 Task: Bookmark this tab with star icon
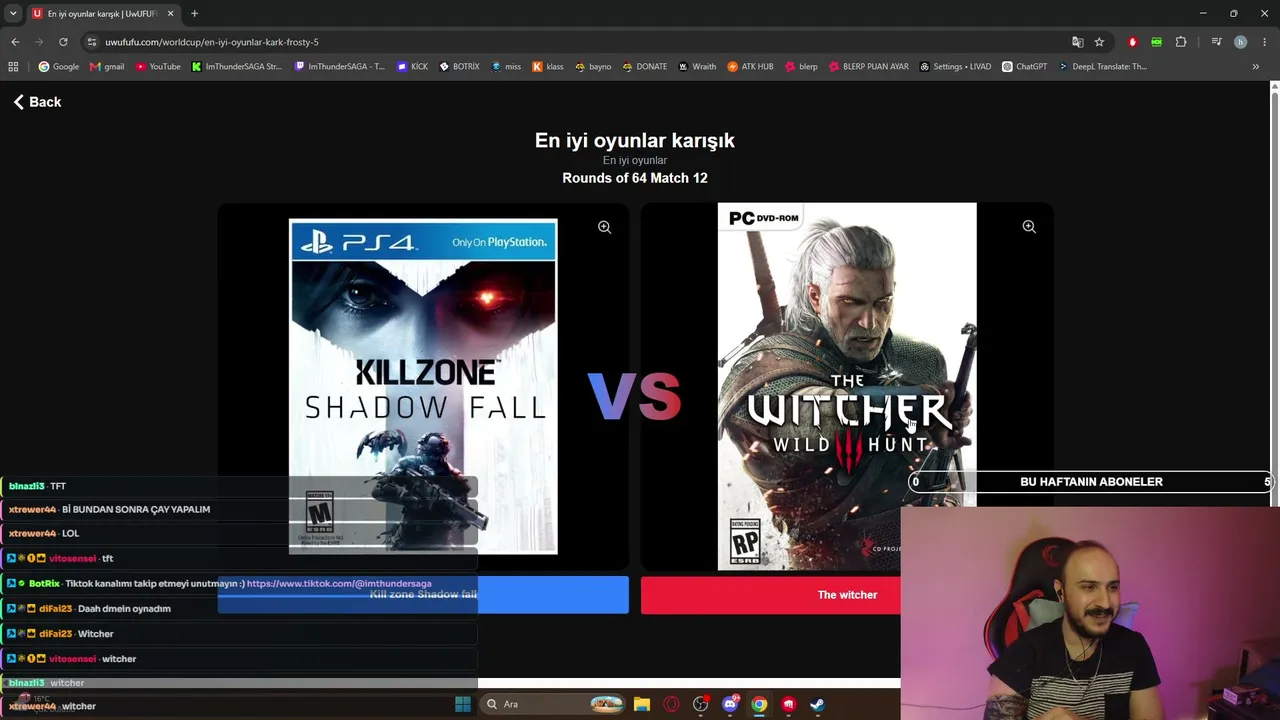click(x=1099, y=42)
